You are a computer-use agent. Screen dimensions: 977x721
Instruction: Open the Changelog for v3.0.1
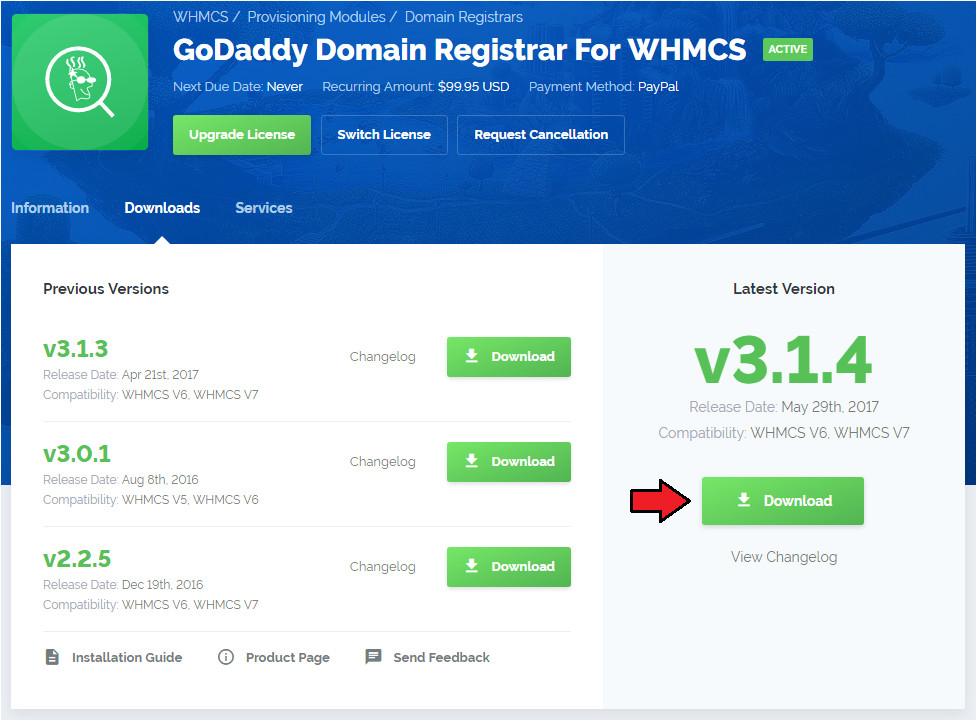(382, 462)
